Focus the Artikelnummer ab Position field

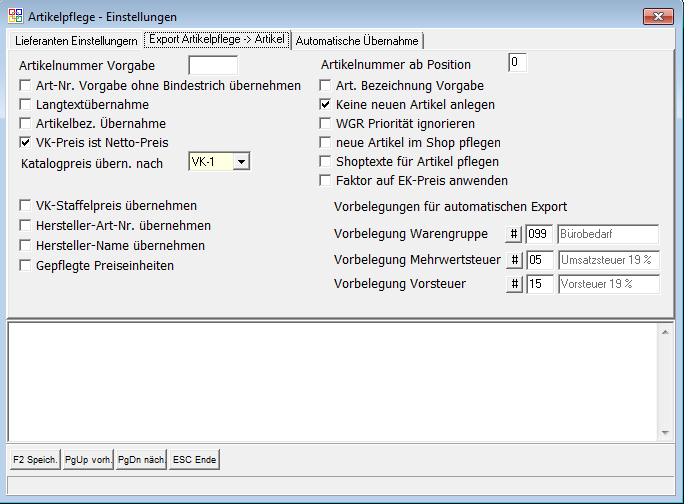[x=517, y=63]
